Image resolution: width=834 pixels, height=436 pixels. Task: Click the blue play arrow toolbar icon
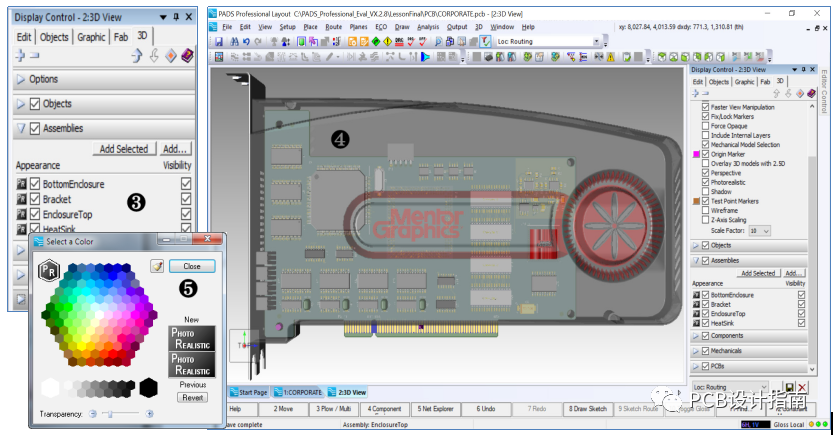[426, 56]
